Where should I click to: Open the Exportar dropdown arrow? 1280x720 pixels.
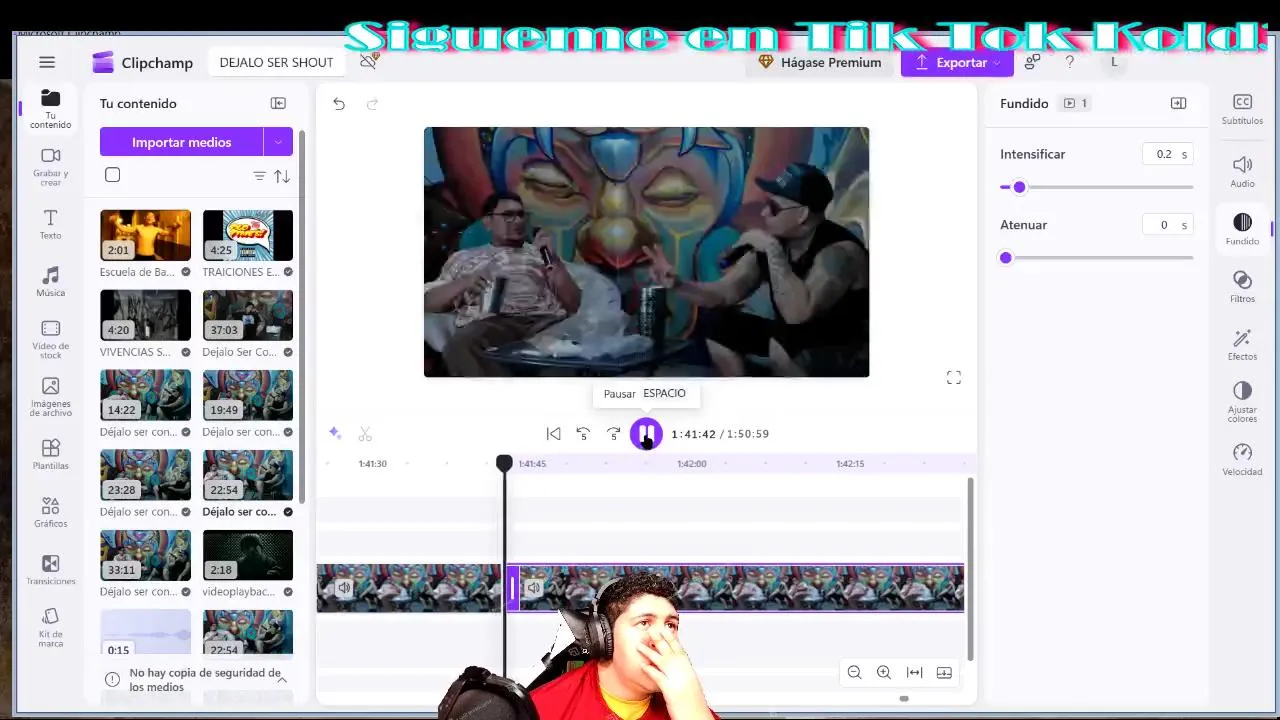[998, 62]
